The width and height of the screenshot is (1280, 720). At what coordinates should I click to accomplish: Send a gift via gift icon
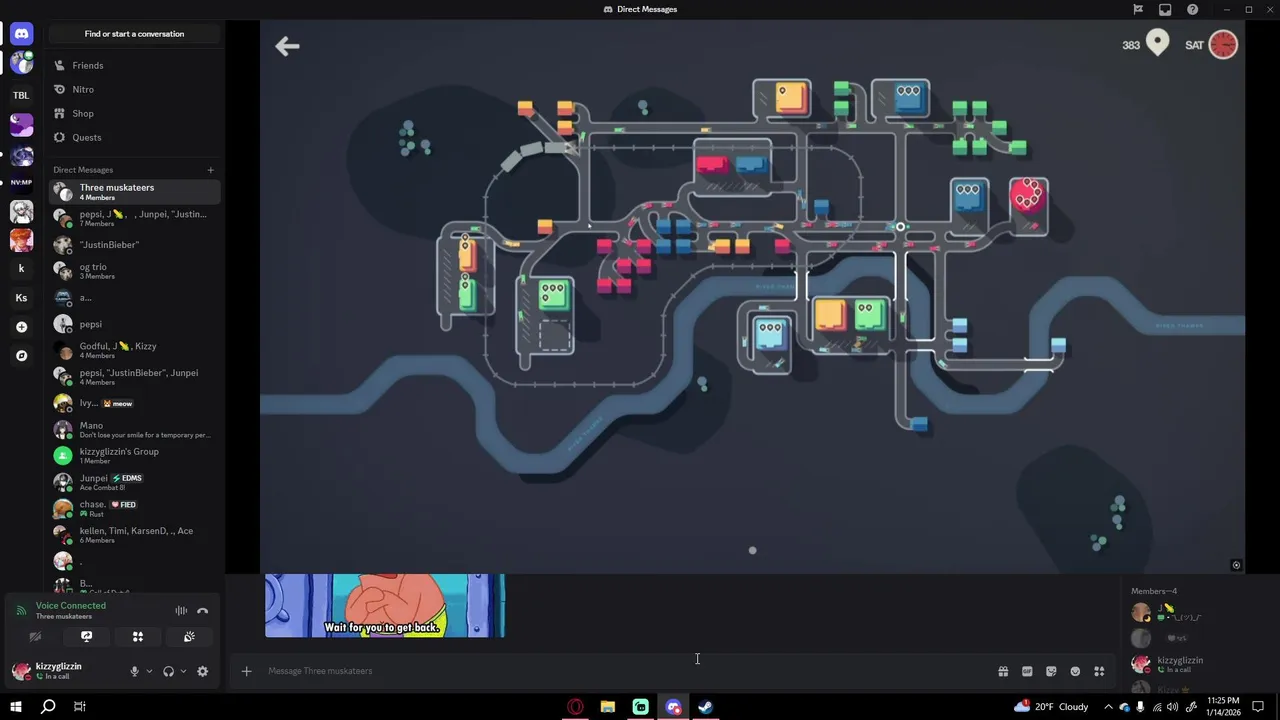point(1003,671)
